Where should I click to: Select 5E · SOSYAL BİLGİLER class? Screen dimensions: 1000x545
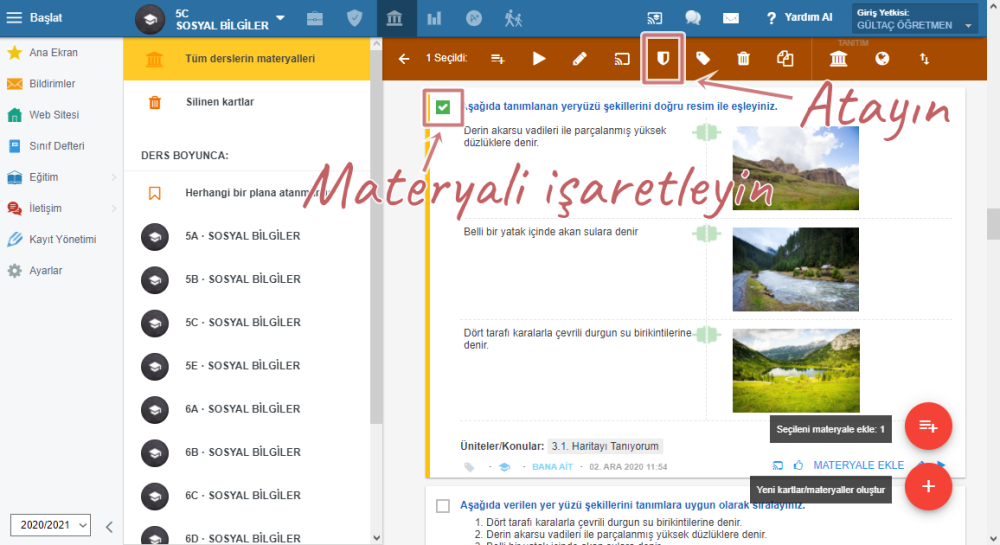click(x=247, y=366)
